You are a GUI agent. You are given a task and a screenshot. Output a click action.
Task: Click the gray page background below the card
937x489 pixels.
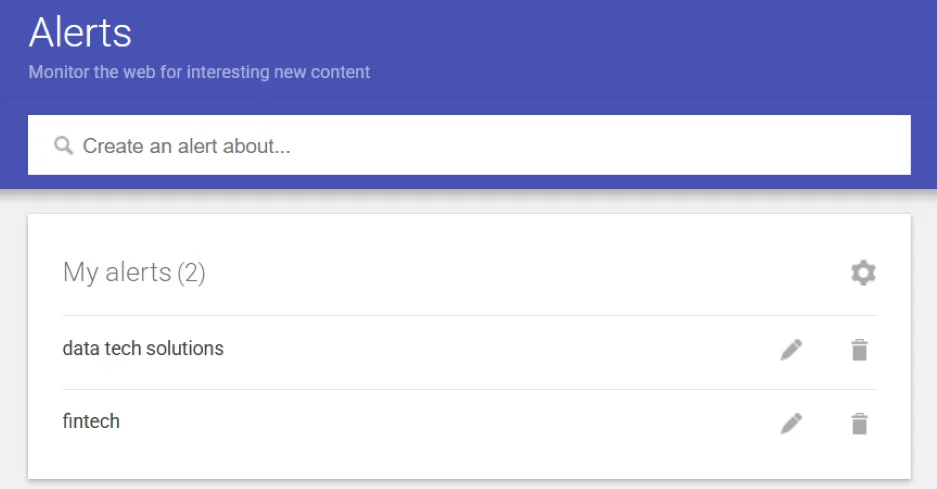(x=470, y=485)
